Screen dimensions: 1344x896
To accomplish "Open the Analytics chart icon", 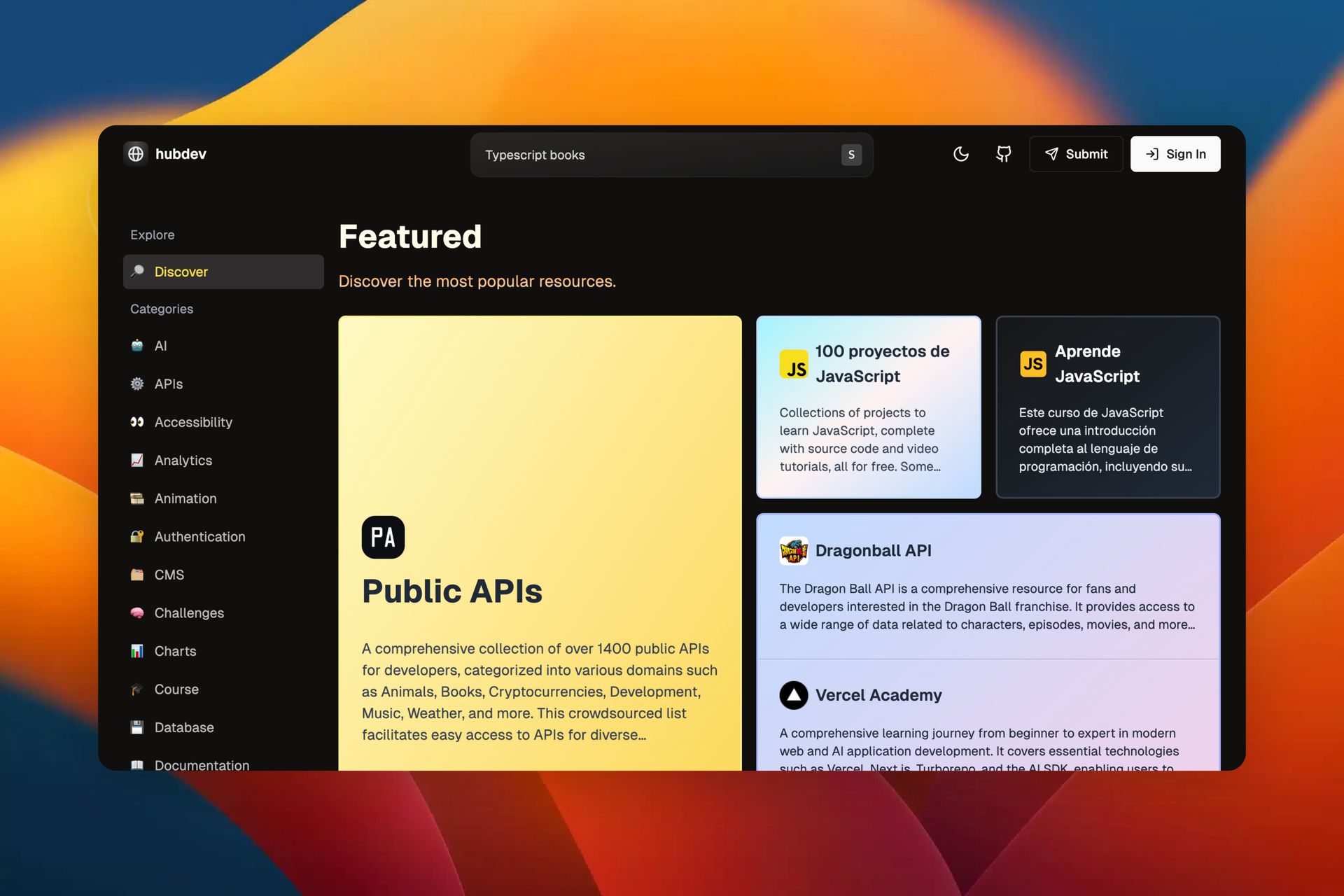I will coord(137,460).
